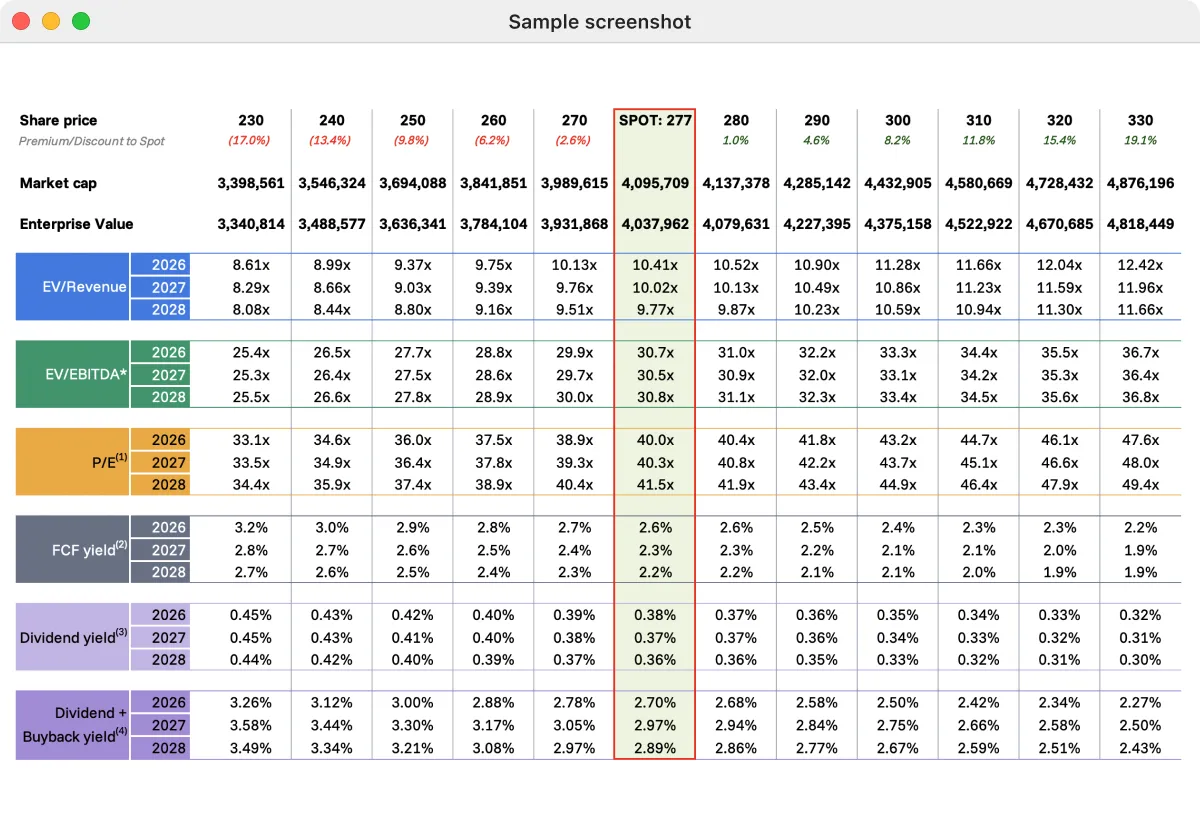Select the Enterprise Value row label

(76, 224)
